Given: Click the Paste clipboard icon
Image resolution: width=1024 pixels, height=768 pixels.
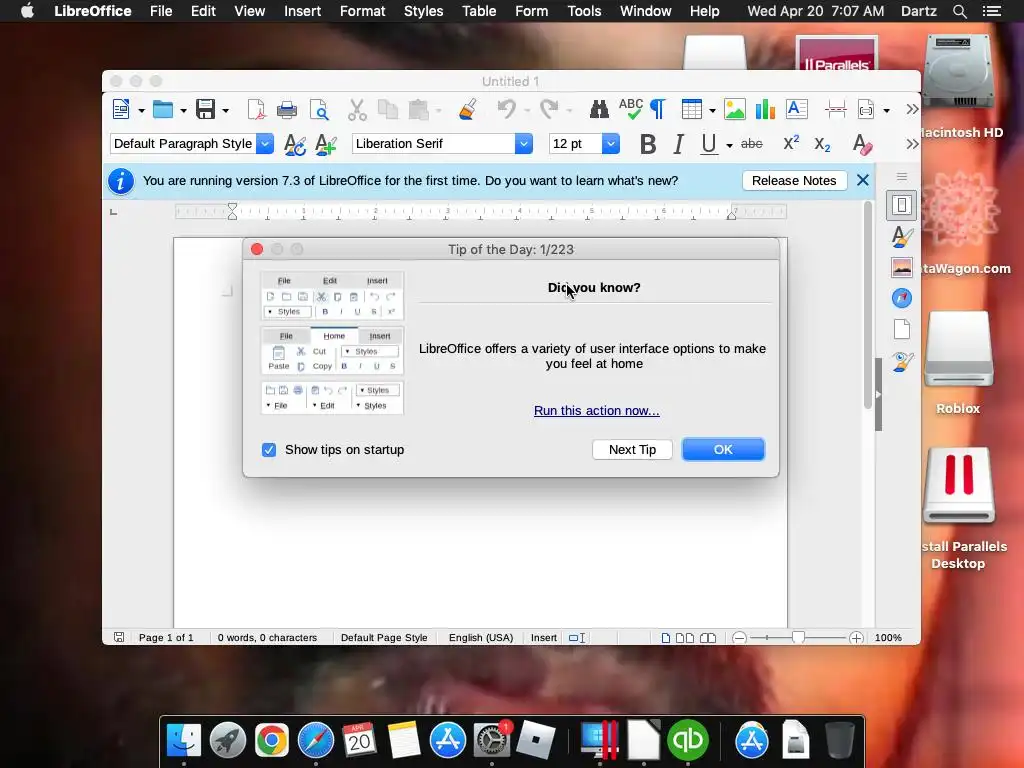Looking at the screenshot, I should 418,109.
